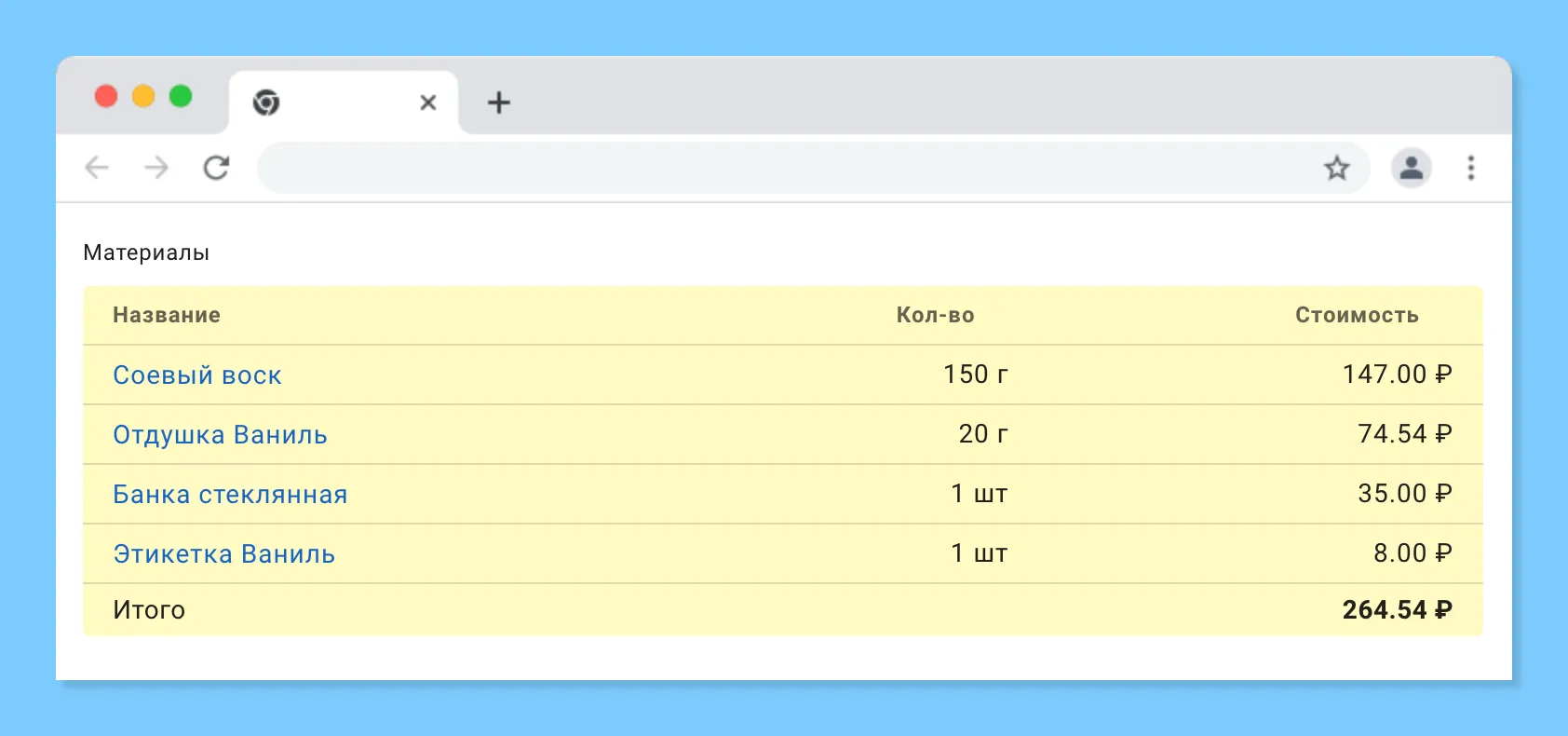
Task: Focus the address bar field
Action: [813, 168]
